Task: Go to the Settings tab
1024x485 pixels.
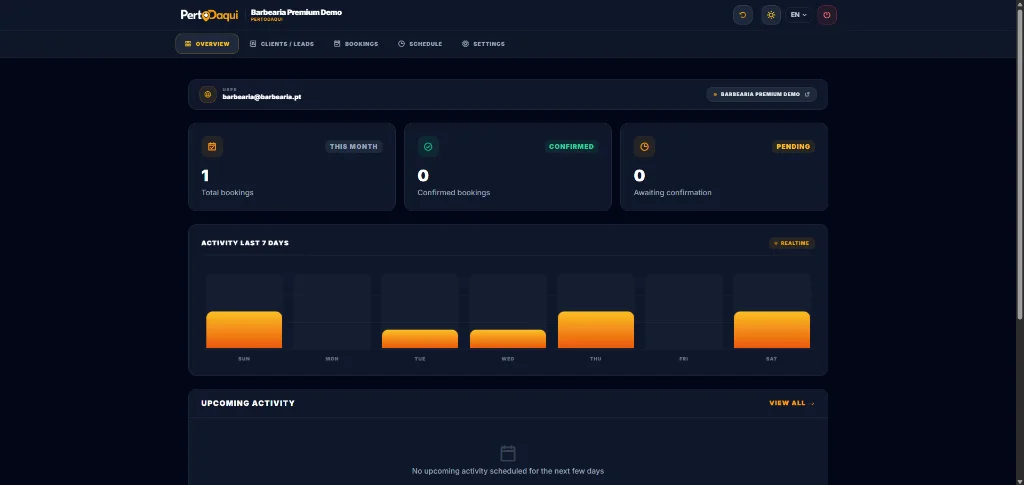Action: [483, 44]
